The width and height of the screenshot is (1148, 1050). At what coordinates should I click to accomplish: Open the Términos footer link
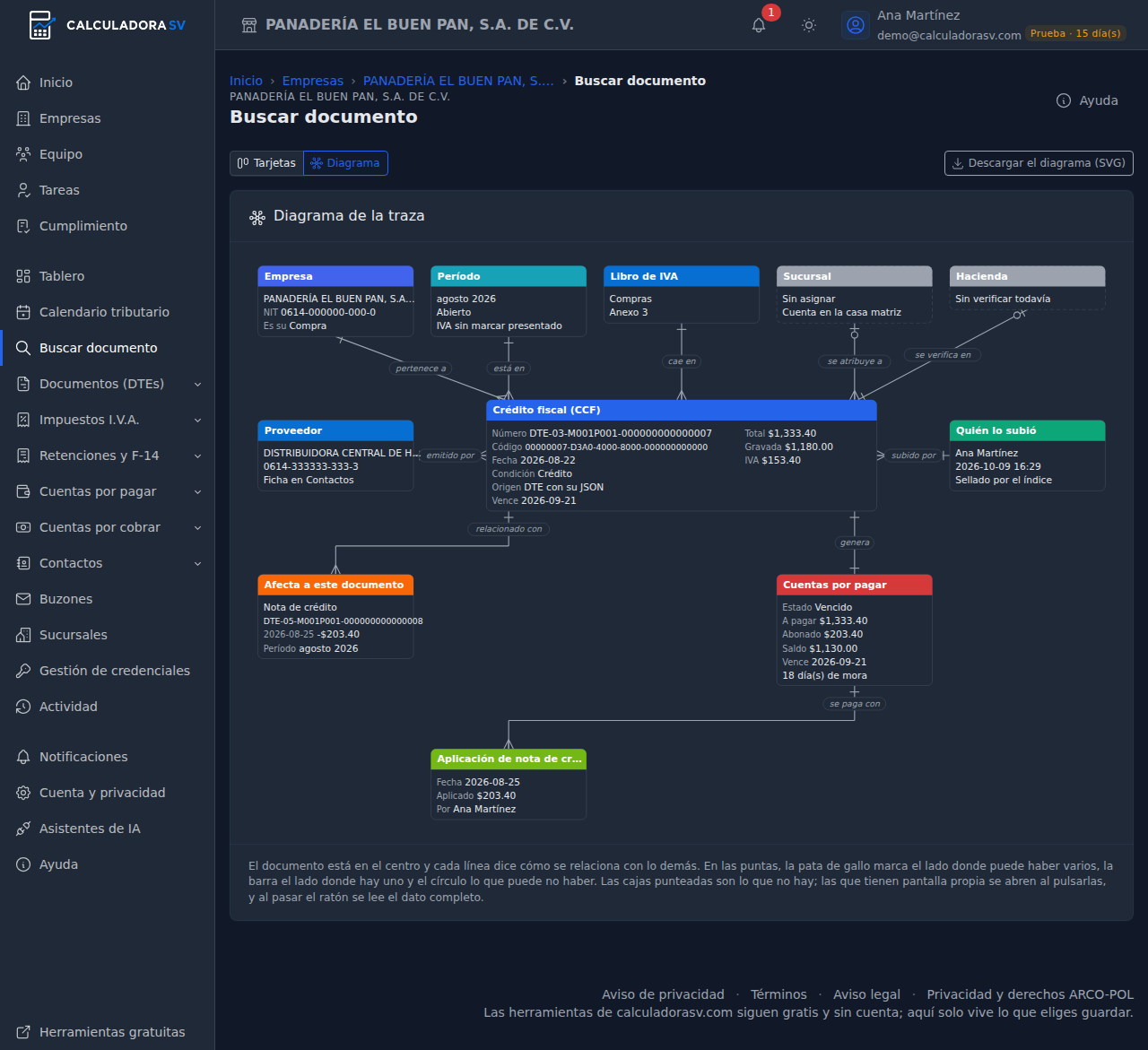click(778, 994)
